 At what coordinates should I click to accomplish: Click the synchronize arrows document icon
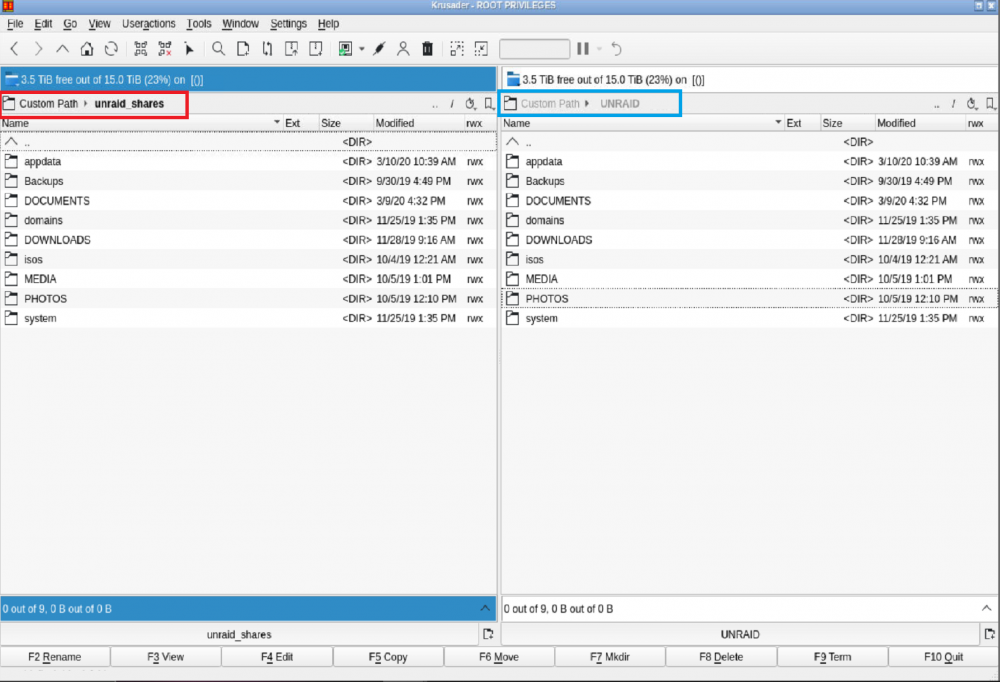tap(267, 48)
